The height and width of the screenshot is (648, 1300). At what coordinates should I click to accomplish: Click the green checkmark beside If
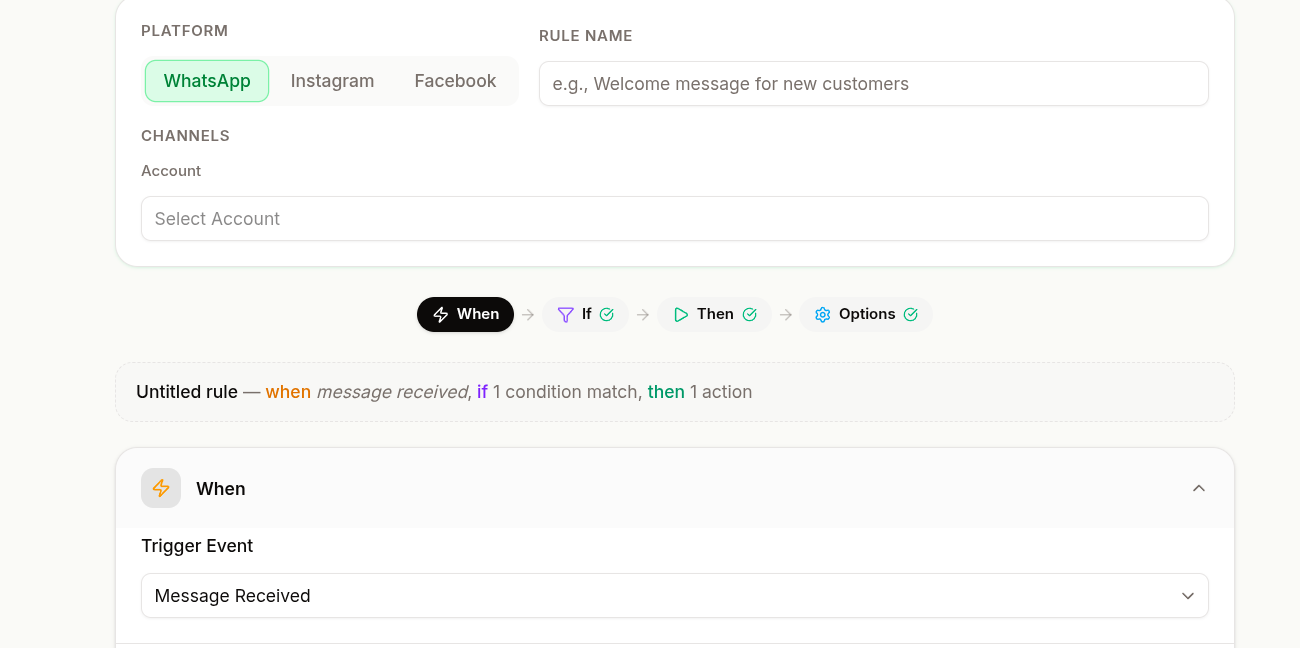click(x=607, y=315)
